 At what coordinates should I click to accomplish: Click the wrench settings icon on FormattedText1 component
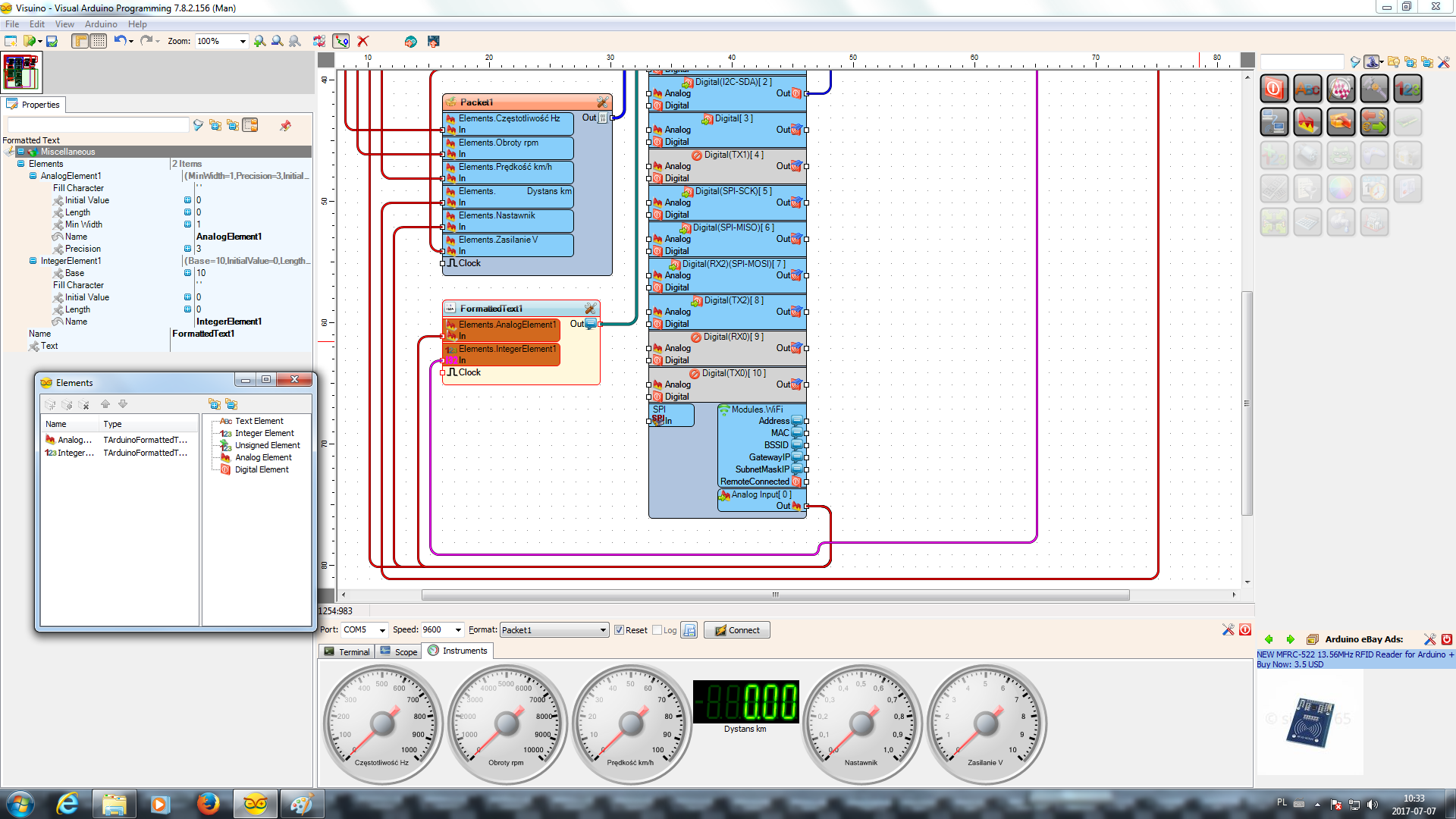pos(590,308)
